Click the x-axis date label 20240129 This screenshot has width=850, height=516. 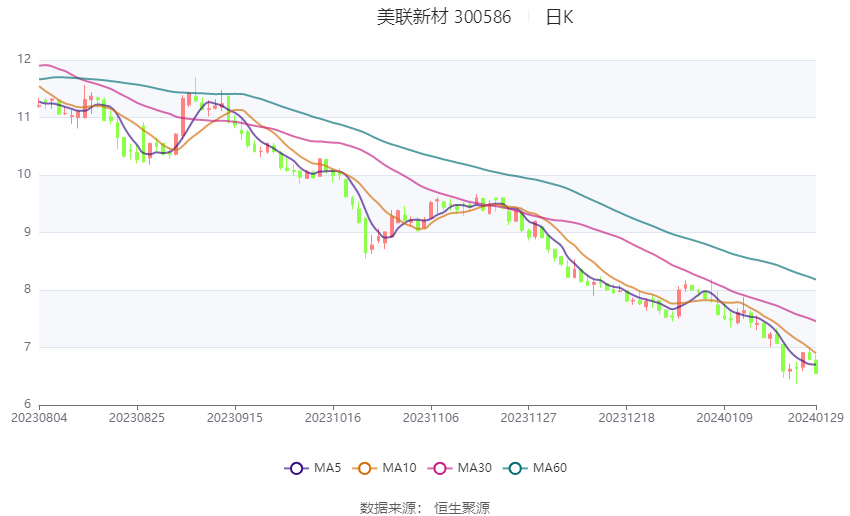816,418
